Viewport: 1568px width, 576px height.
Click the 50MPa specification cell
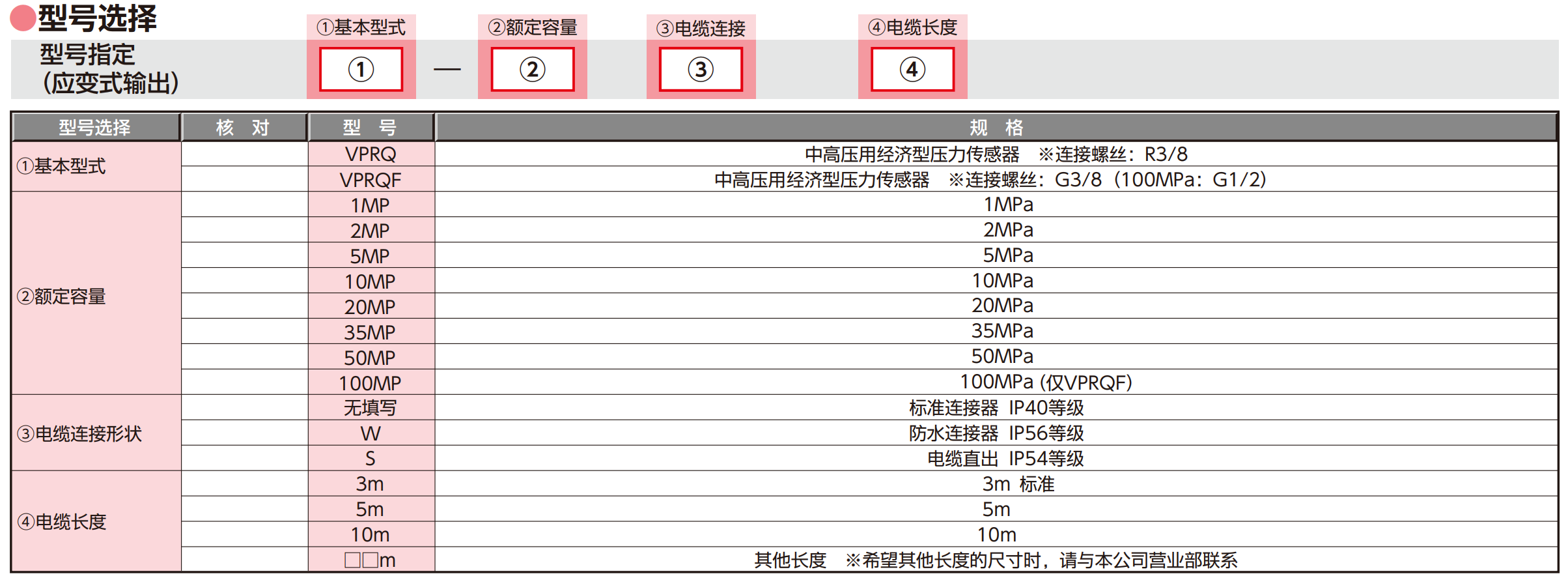coord(996,357)
